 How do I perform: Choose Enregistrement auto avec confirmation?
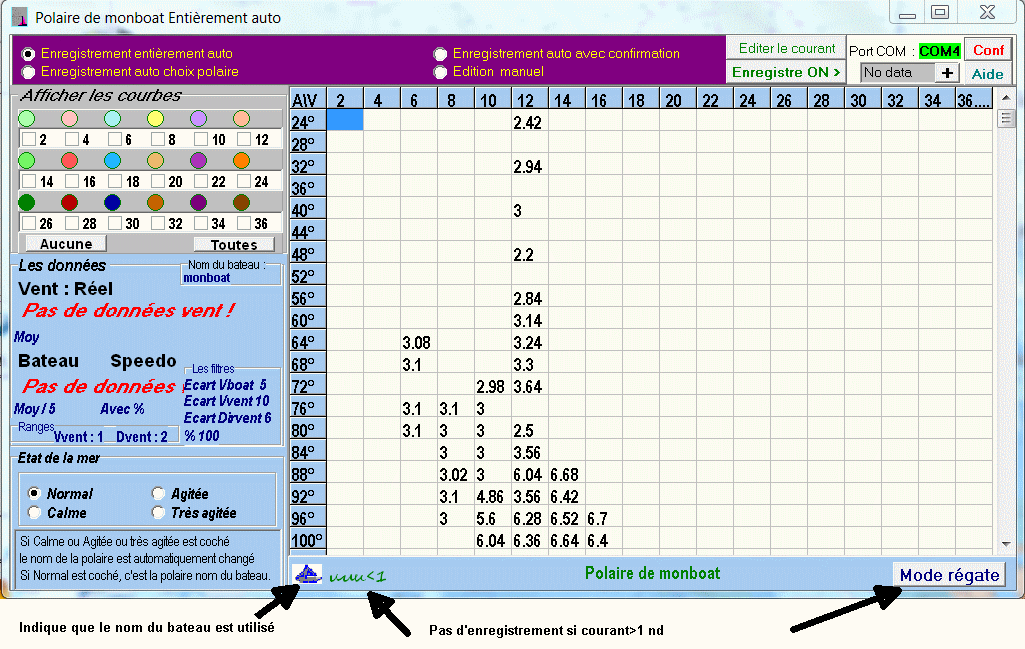440,54
